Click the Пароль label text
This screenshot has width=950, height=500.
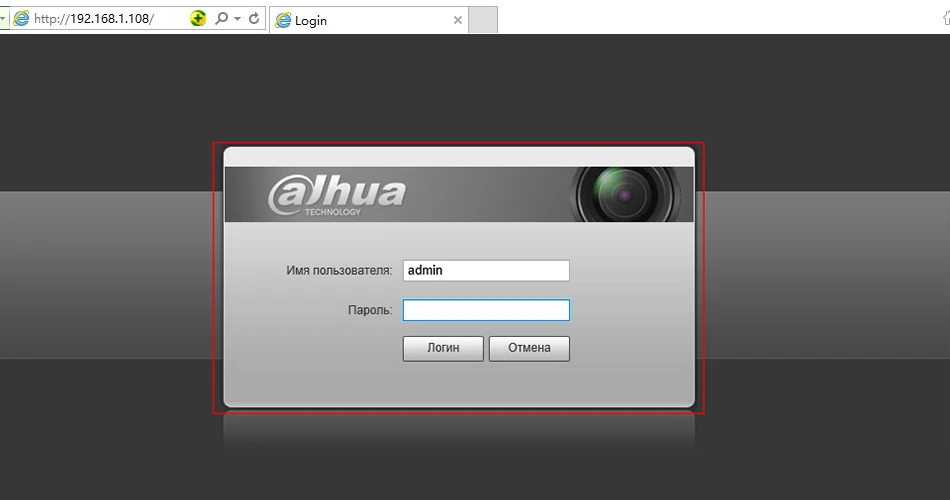coord(370,310)
